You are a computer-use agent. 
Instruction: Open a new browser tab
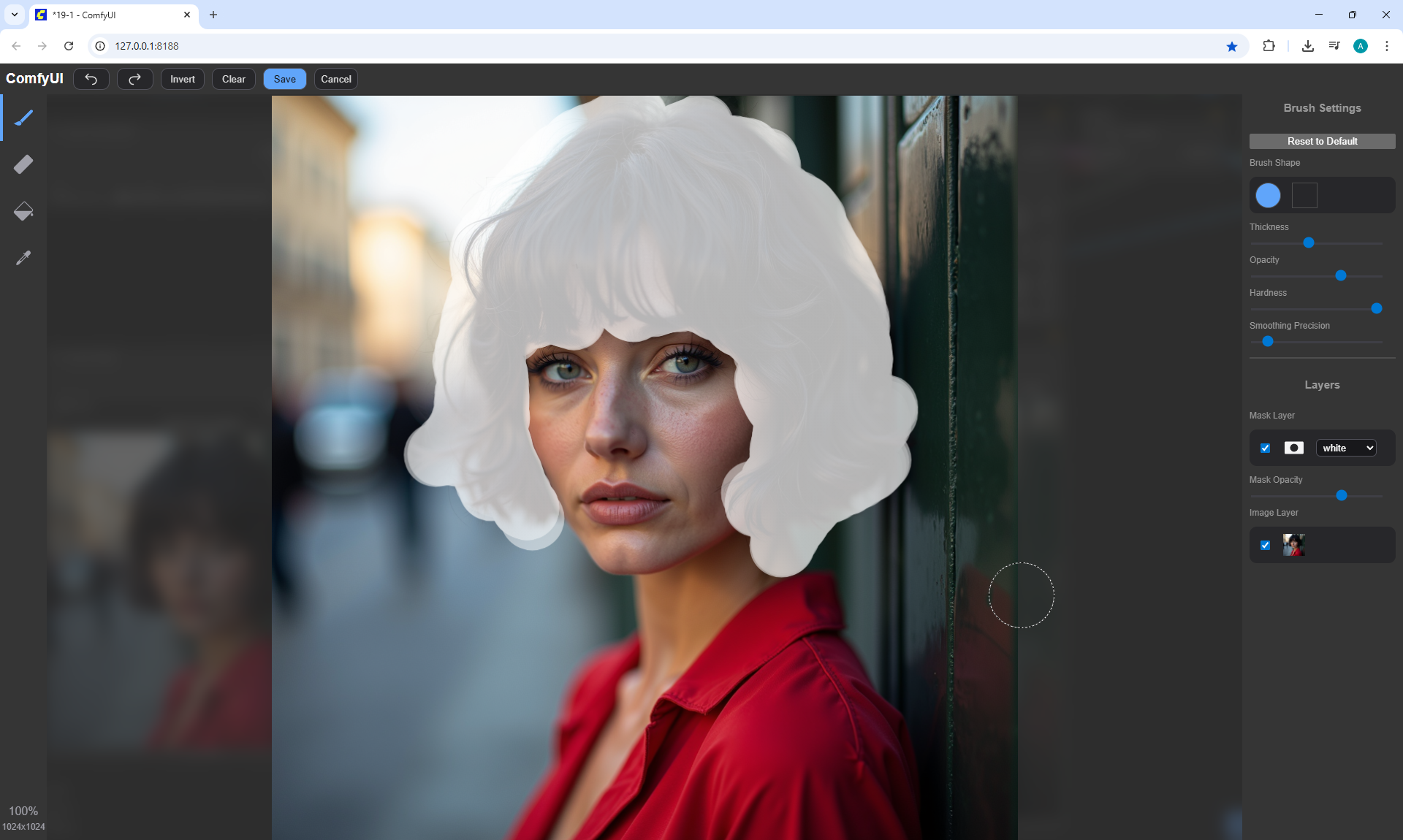coord(213,15)
